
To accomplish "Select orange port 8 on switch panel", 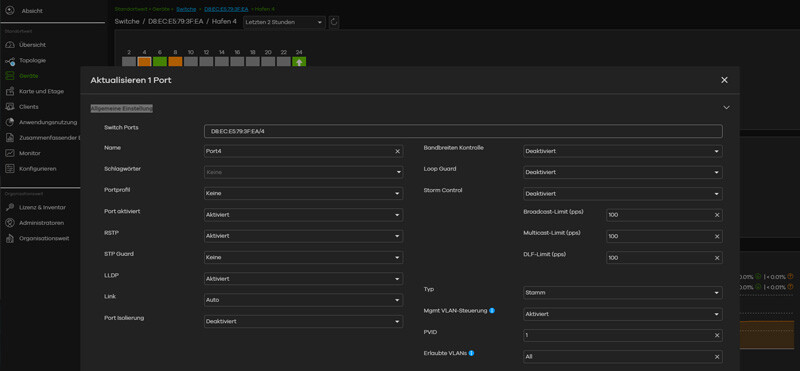I will point(175,62).
